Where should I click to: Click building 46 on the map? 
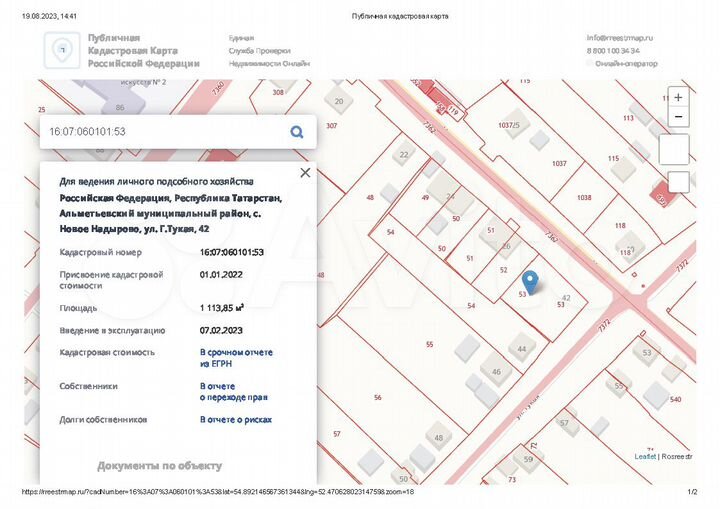[x=496, y=370]
